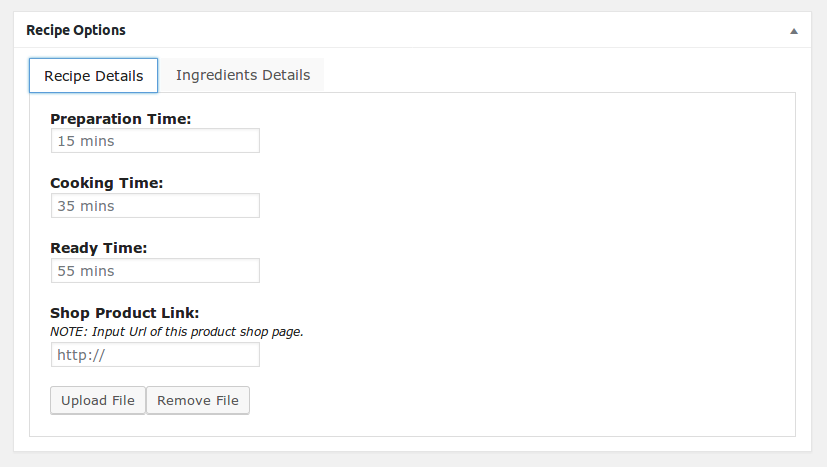
Task: Click the Preparation Time label
Action: (121, 119)
